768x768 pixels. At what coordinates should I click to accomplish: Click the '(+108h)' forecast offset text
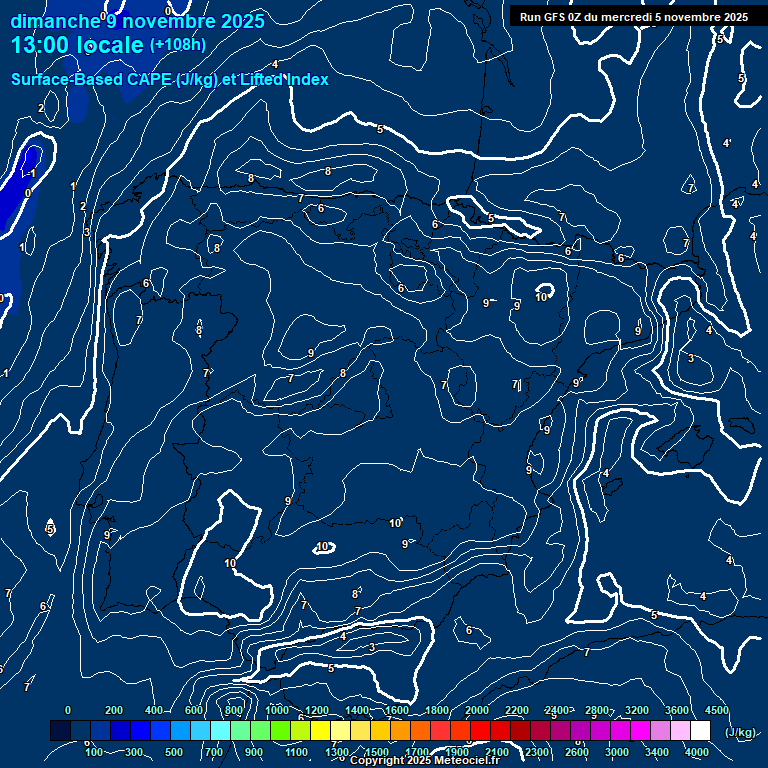(x=177, y=45)
